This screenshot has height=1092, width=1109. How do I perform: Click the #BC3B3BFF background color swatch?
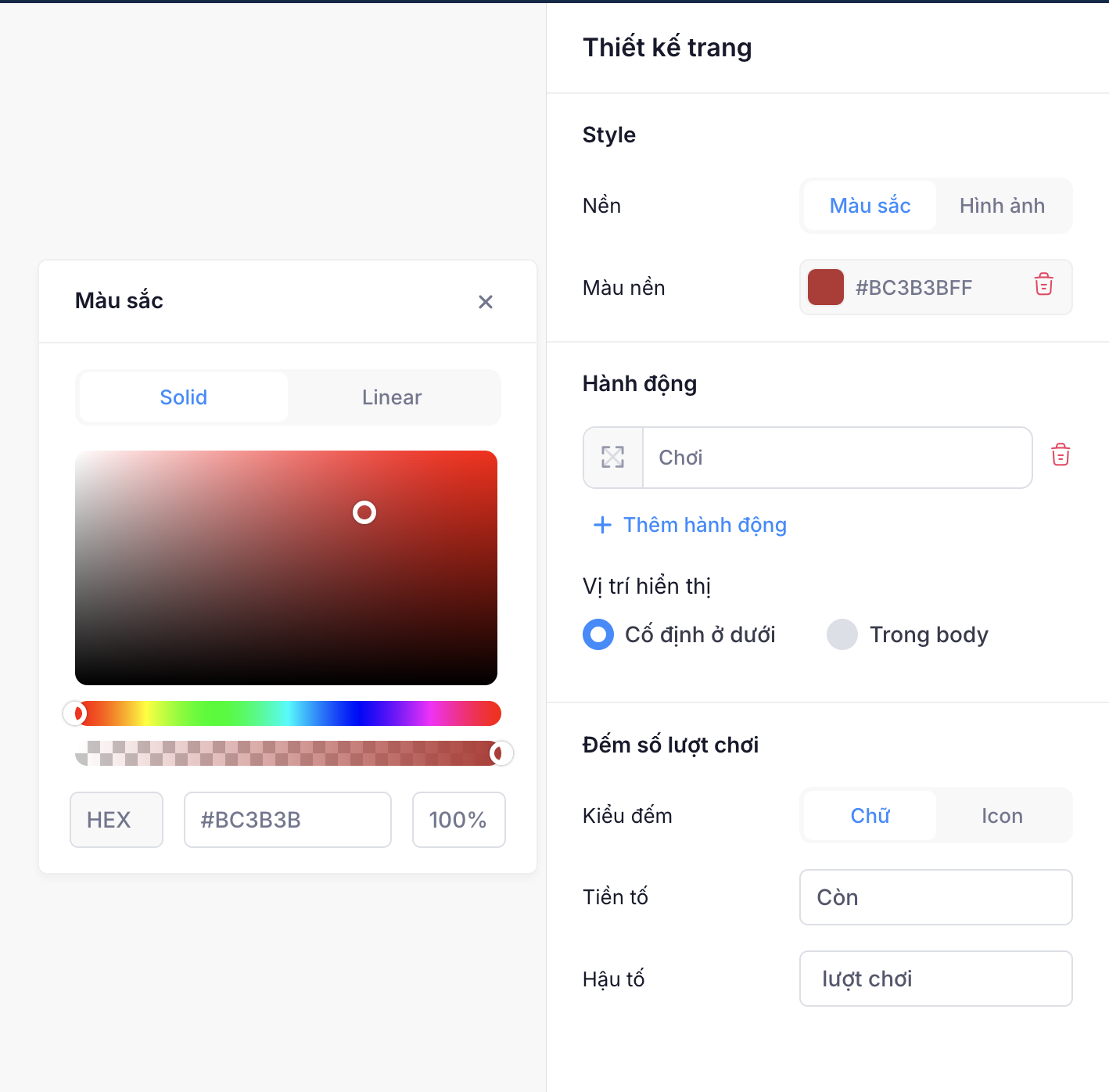click(x=826, y=287)
